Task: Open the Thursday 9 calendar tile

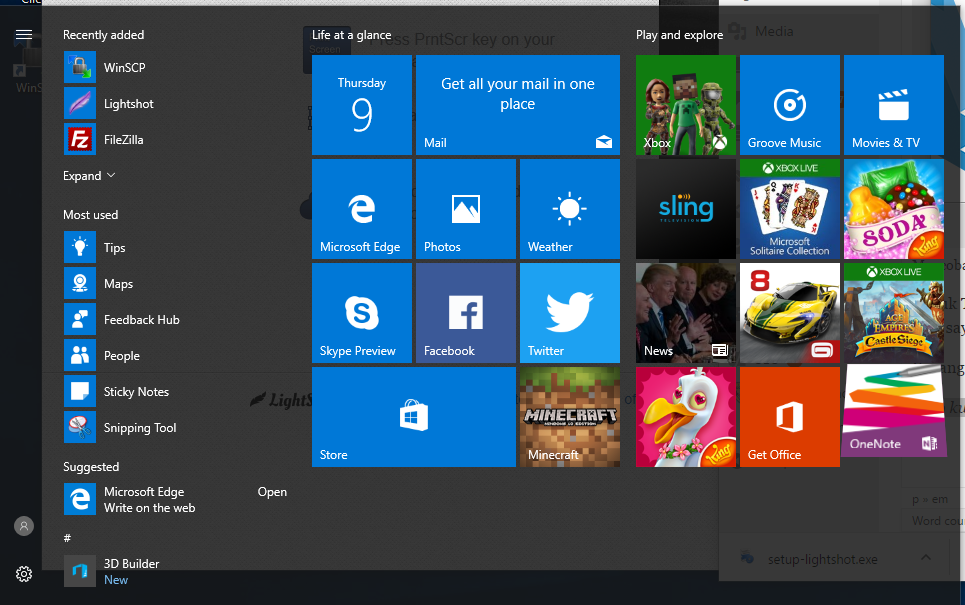Action: click(362, 105)
